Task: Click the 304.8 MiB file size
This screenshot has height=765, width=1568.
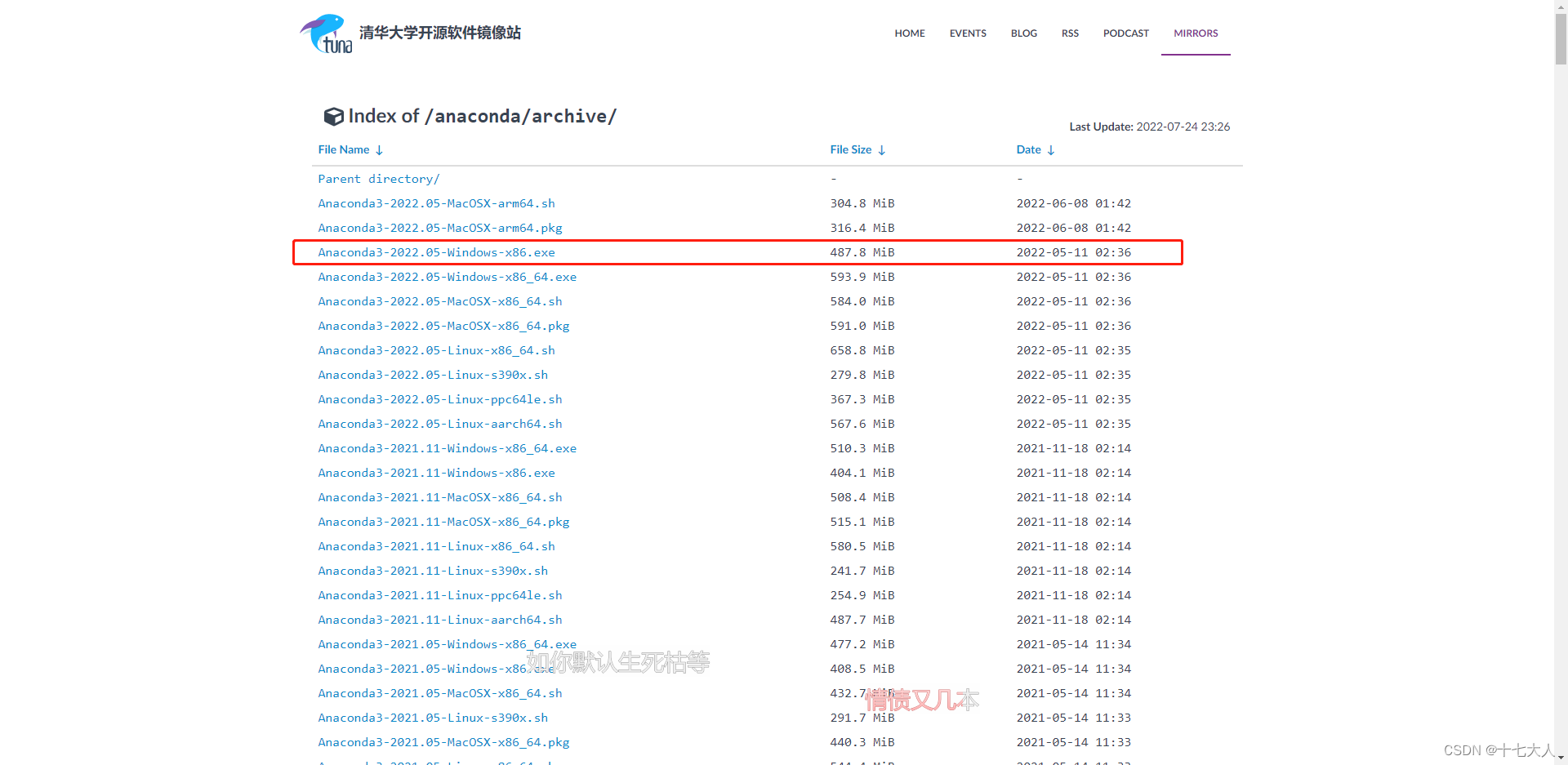Action: point(862,203)
